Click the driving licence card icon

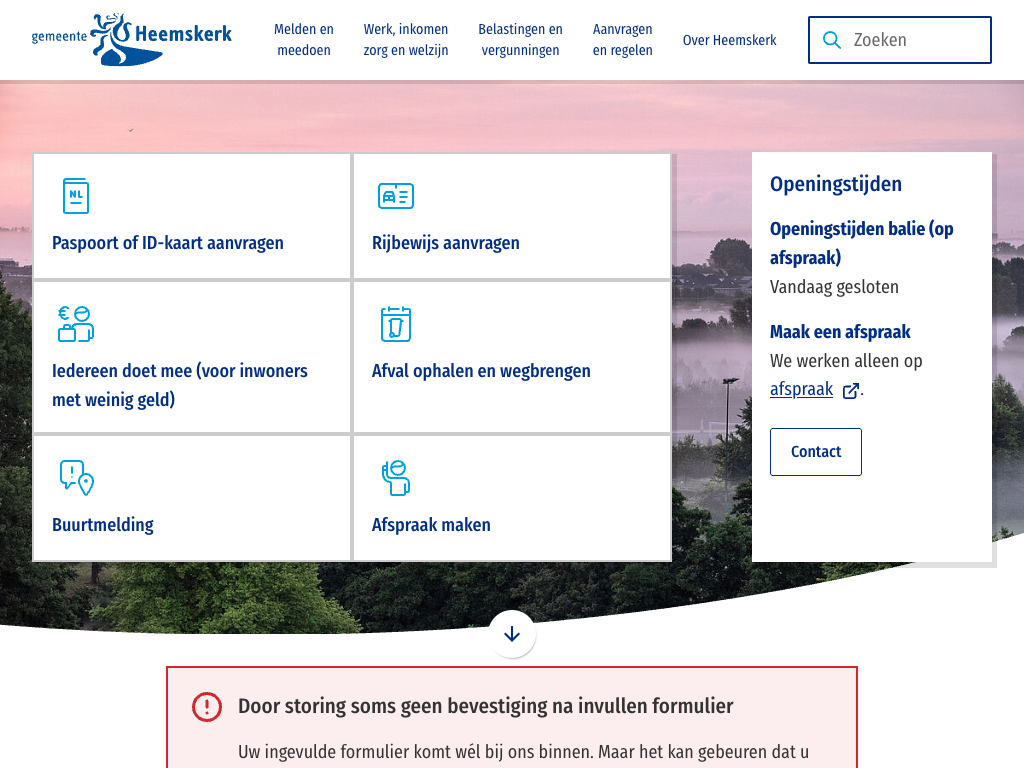tap(396, 196)
